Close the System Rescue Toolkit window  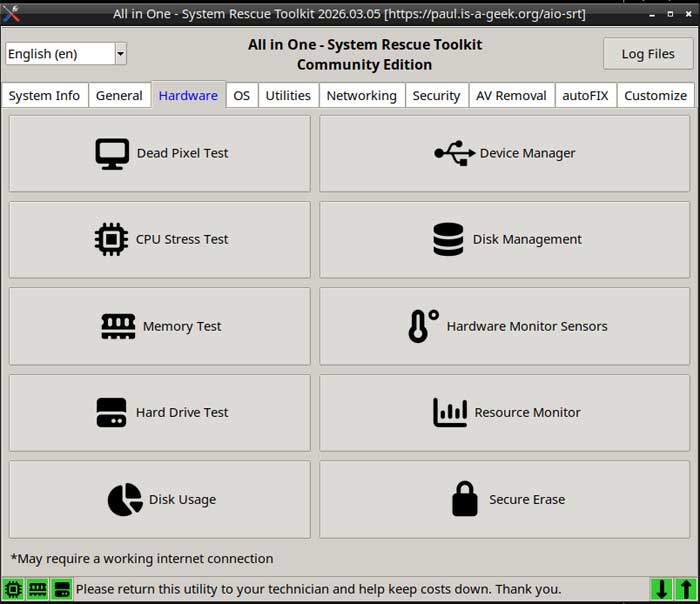click(x=688, y=14)
